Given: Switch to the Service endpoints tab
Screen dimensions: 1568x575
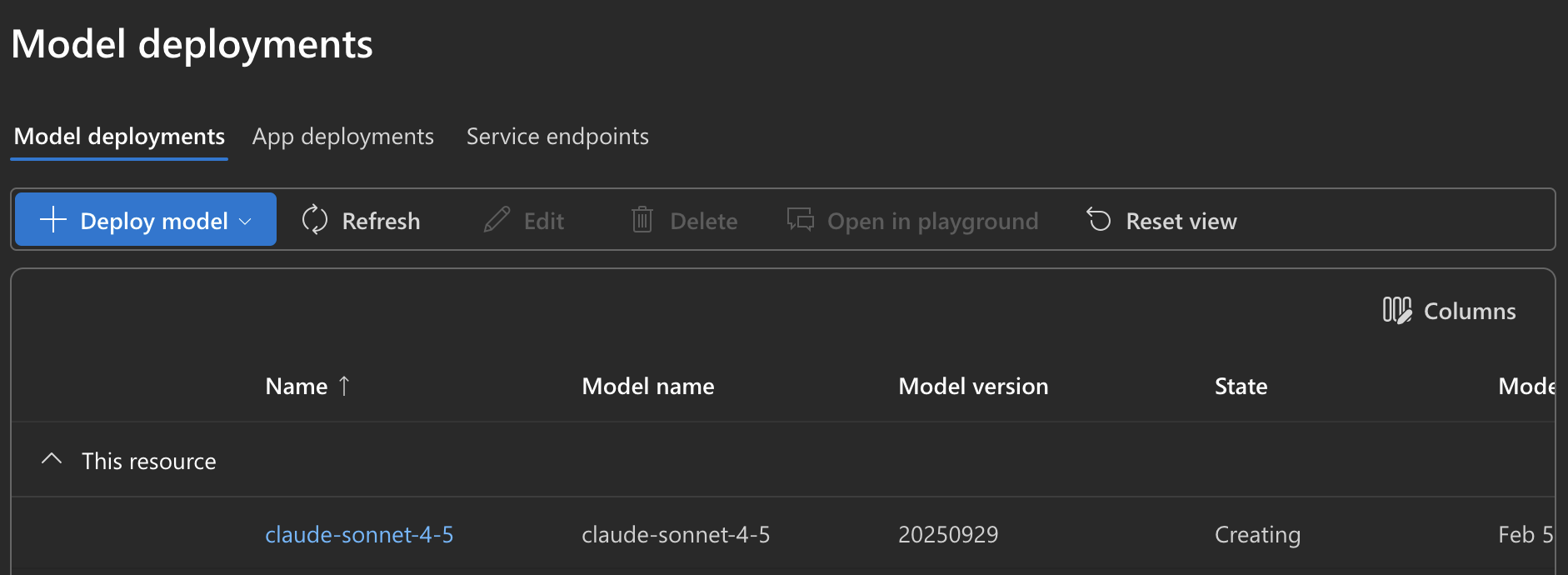Looking at the screenshot, I should click(557, 136).
